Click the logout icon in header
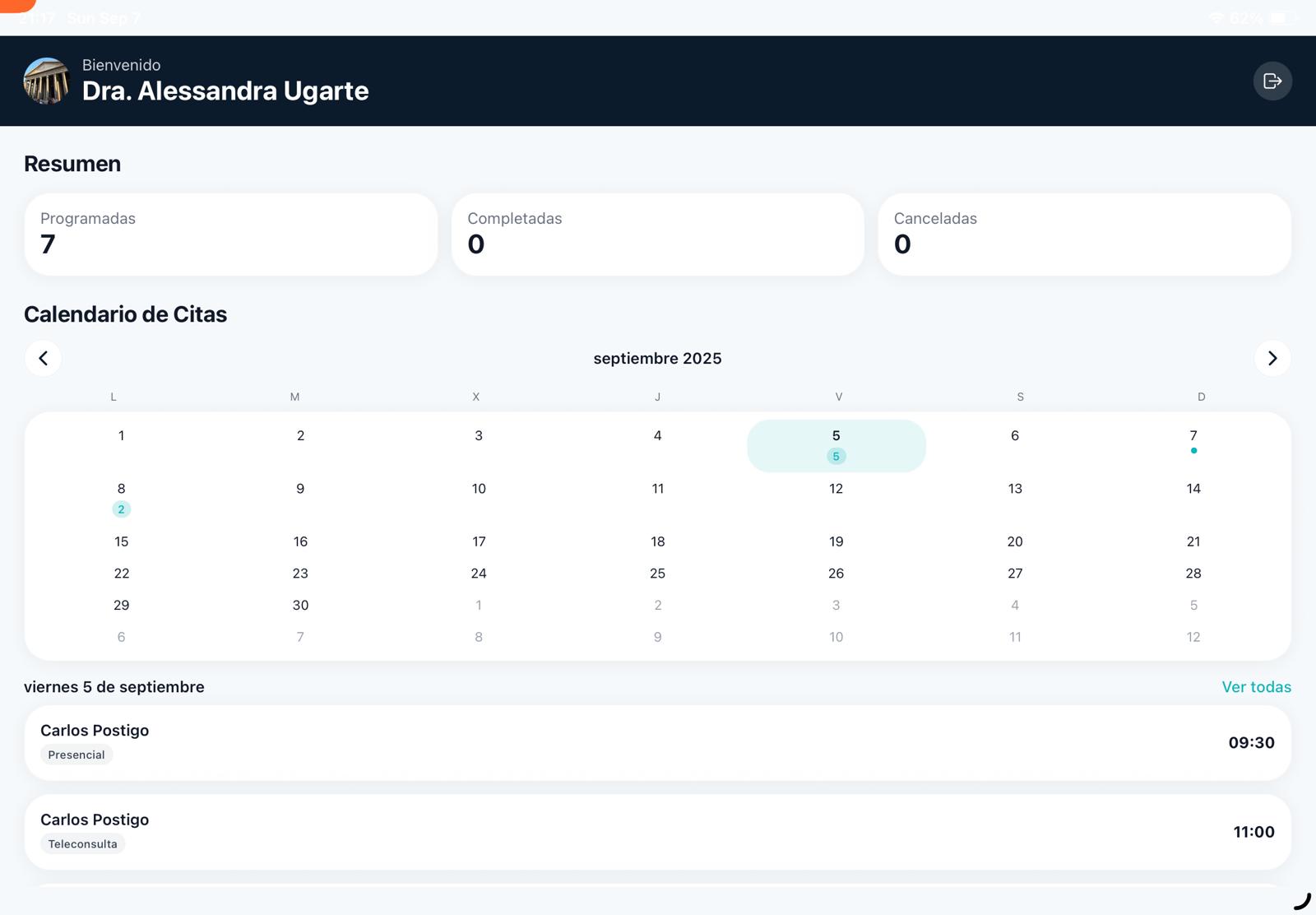Viewport: 1316px width, 915px height. pyautogui.click(x=1272, y=81)
